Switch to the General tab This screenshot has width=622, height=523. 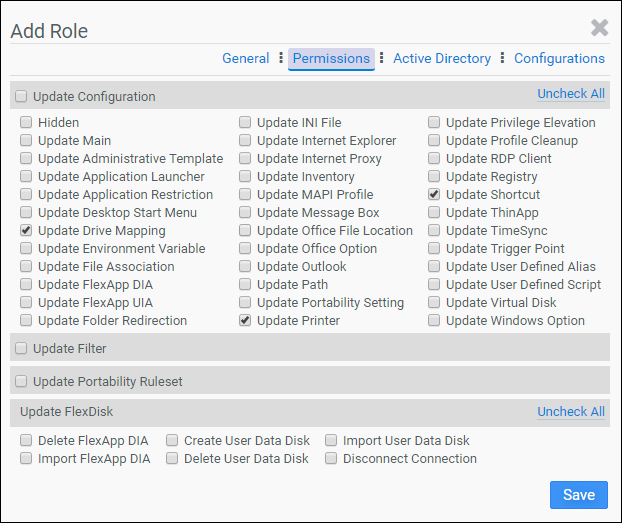(x=245, y=59)
